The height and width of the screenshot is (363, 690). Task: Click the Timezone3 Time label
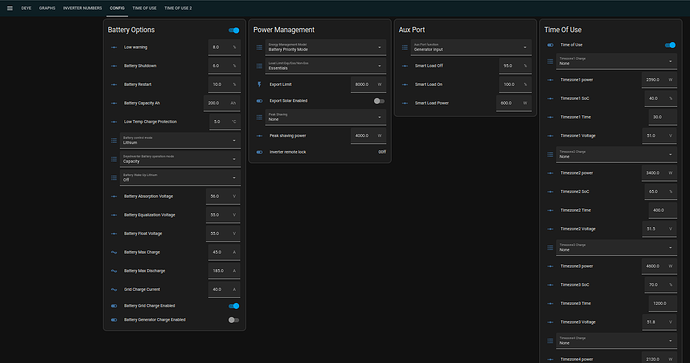(x=575, y=304)
